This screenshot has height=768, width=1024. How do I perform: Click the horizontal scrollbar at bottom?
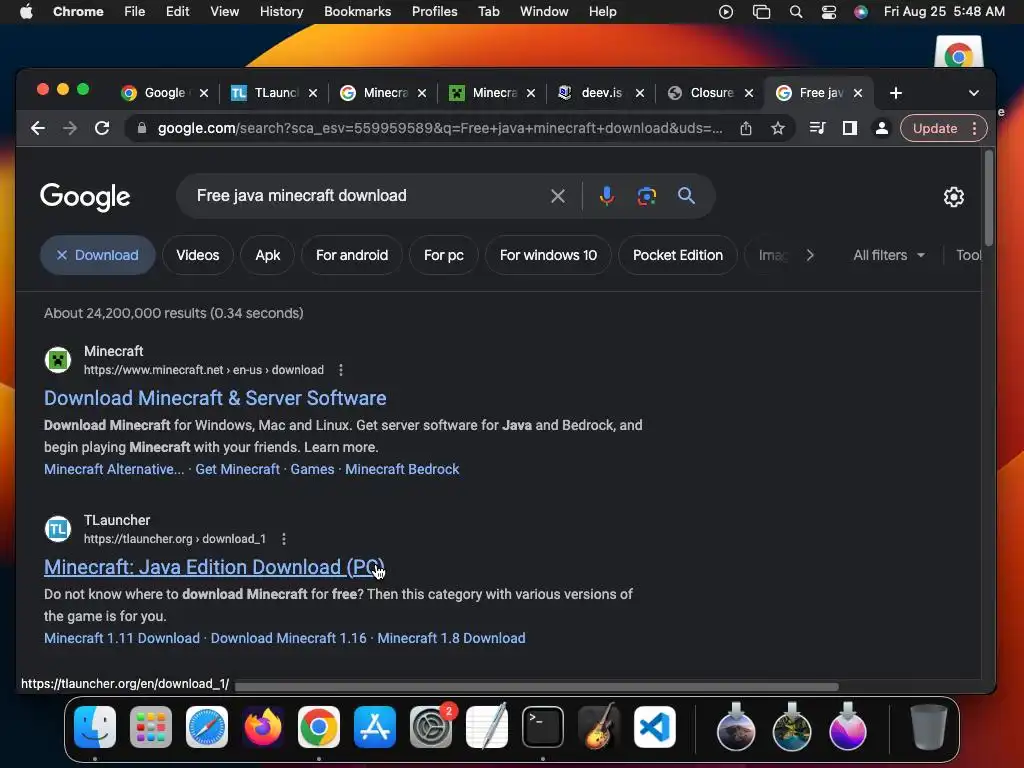537,687
